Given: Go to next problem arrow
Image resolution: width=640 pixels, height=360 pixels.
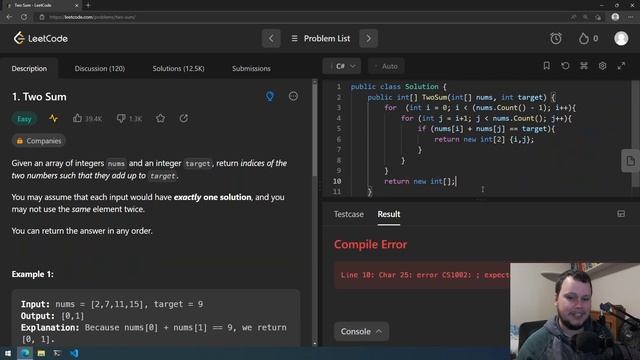Looking at the screenshot, I should pos(368,38).
